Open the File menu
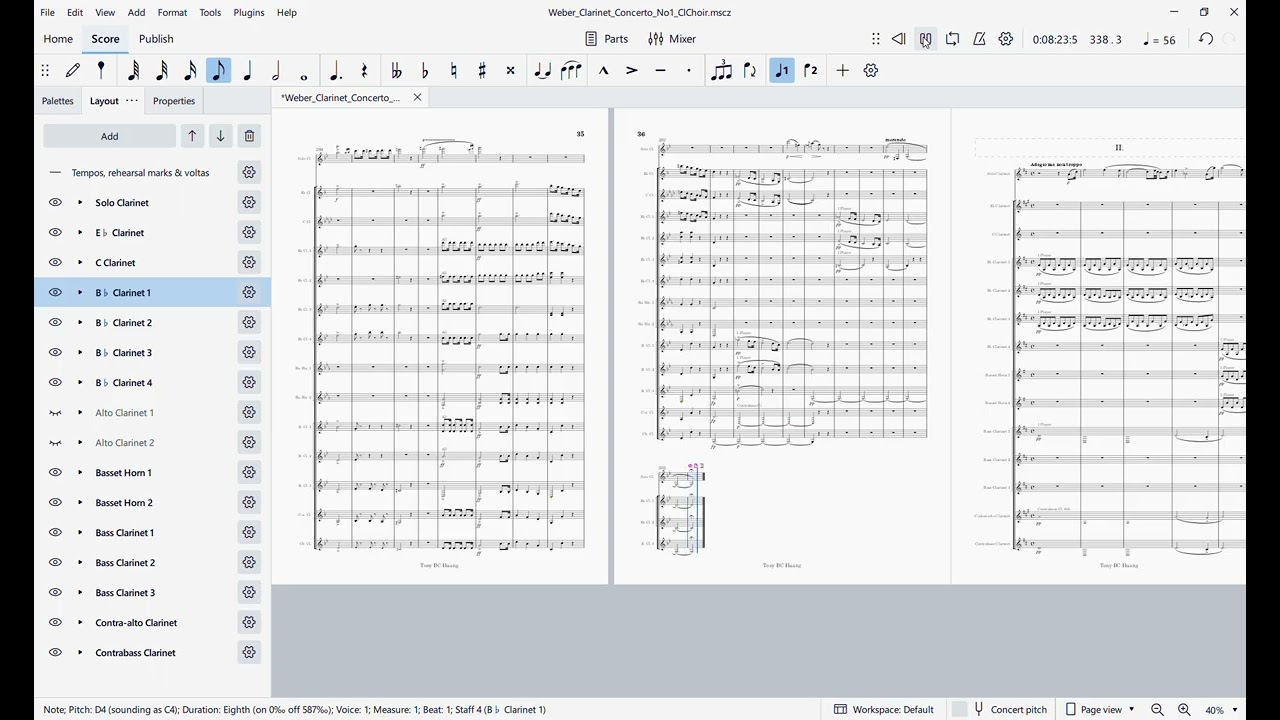The image size is (1280, 720). [x=47, y=12]
